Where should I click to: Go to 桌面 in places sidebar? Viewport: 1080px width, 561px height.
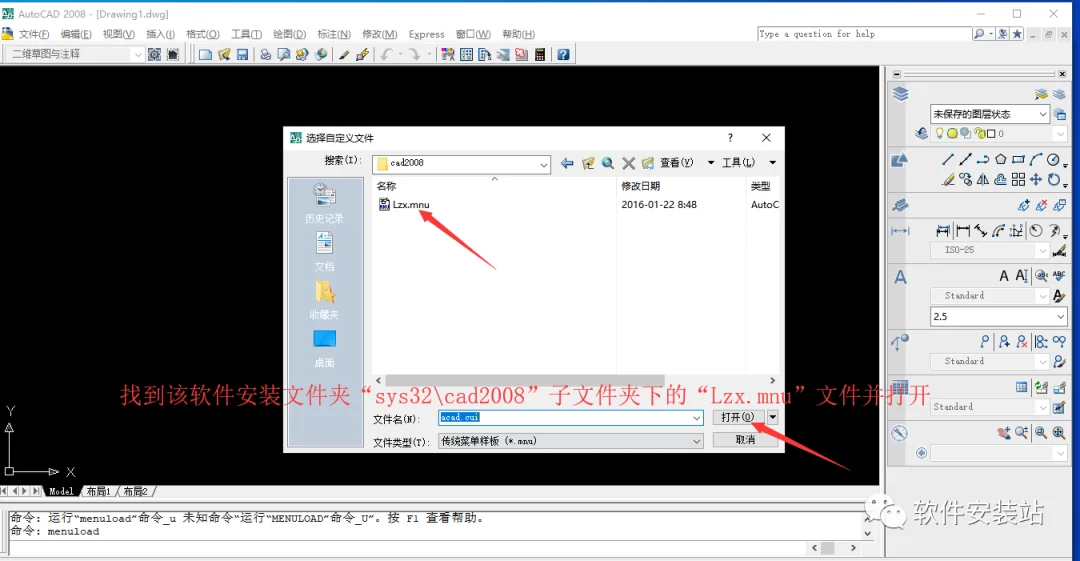tap(324, 349)
